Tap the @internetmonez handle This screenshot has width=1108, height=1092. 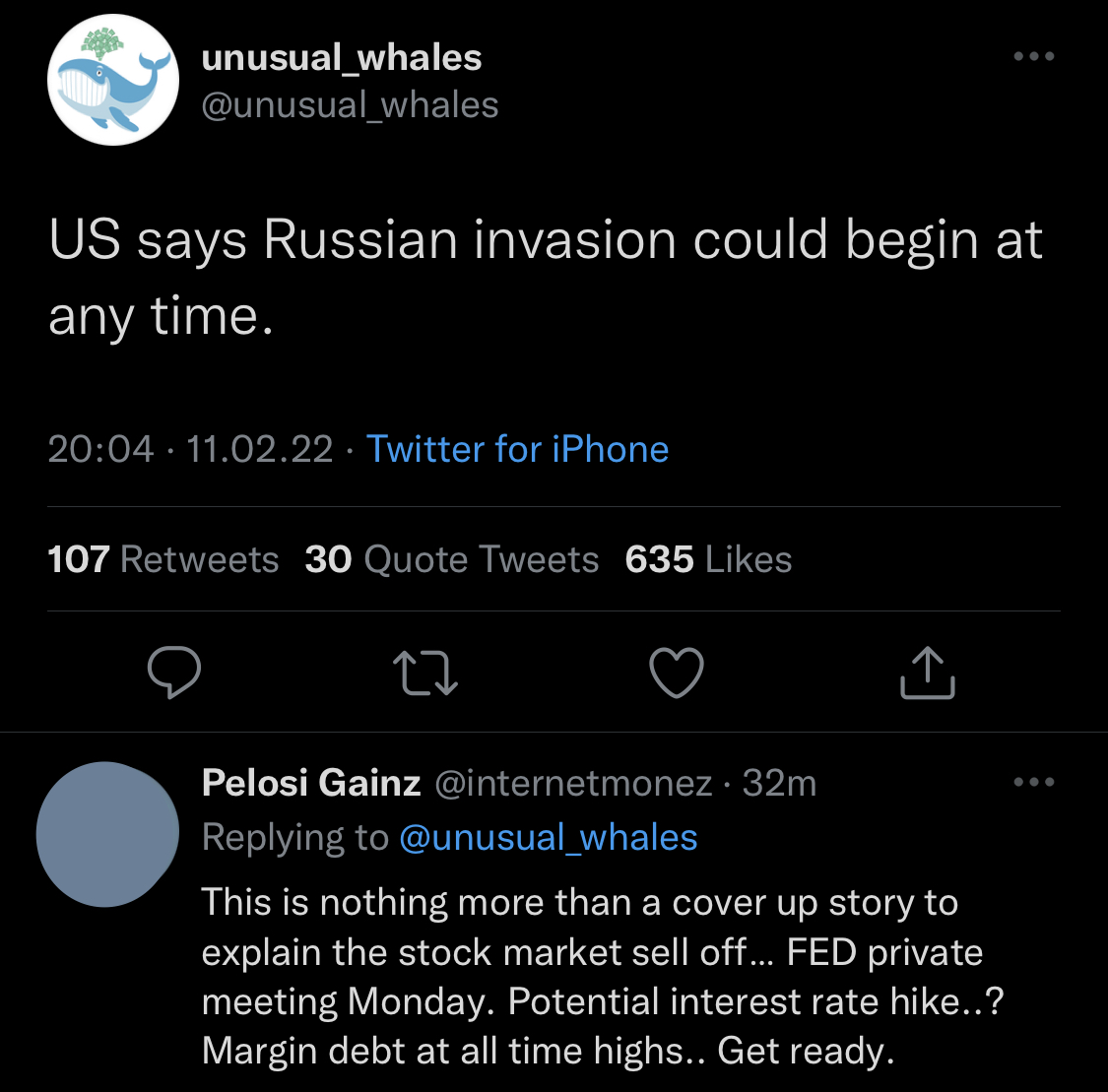(573, 783)
